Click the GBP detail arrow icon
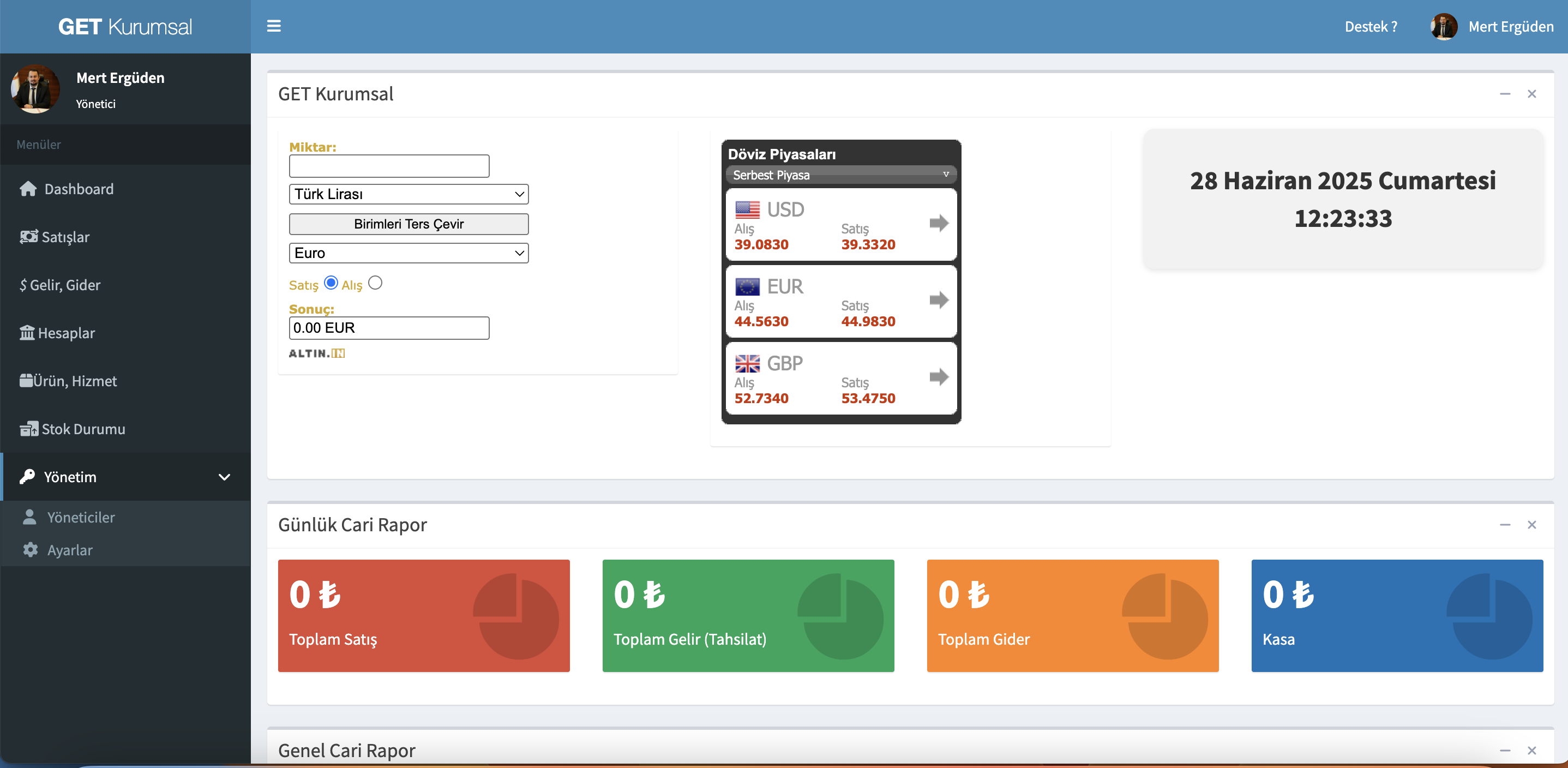Image resolution: width=1568 pixels, height=768 pixels. 939,377
